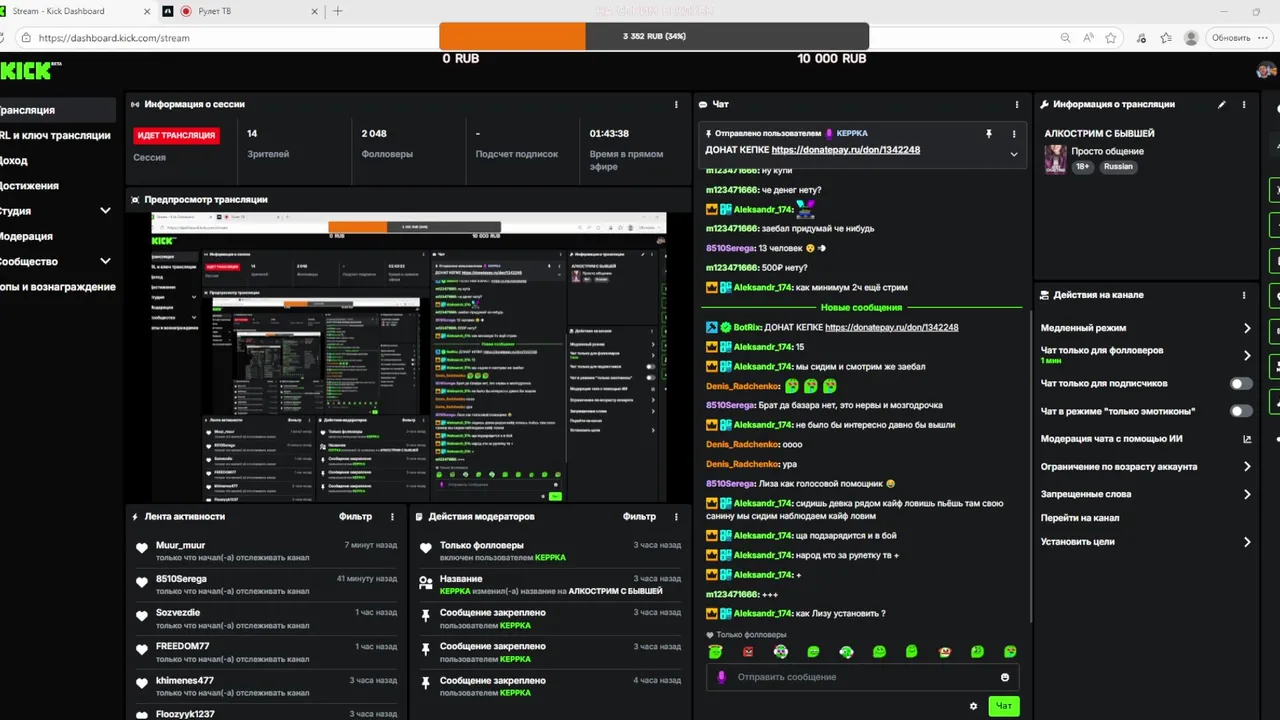1280x720 pixels.
Task: Open Channel actions panel three-dot menu
Action: click(x=1244, y=295)
